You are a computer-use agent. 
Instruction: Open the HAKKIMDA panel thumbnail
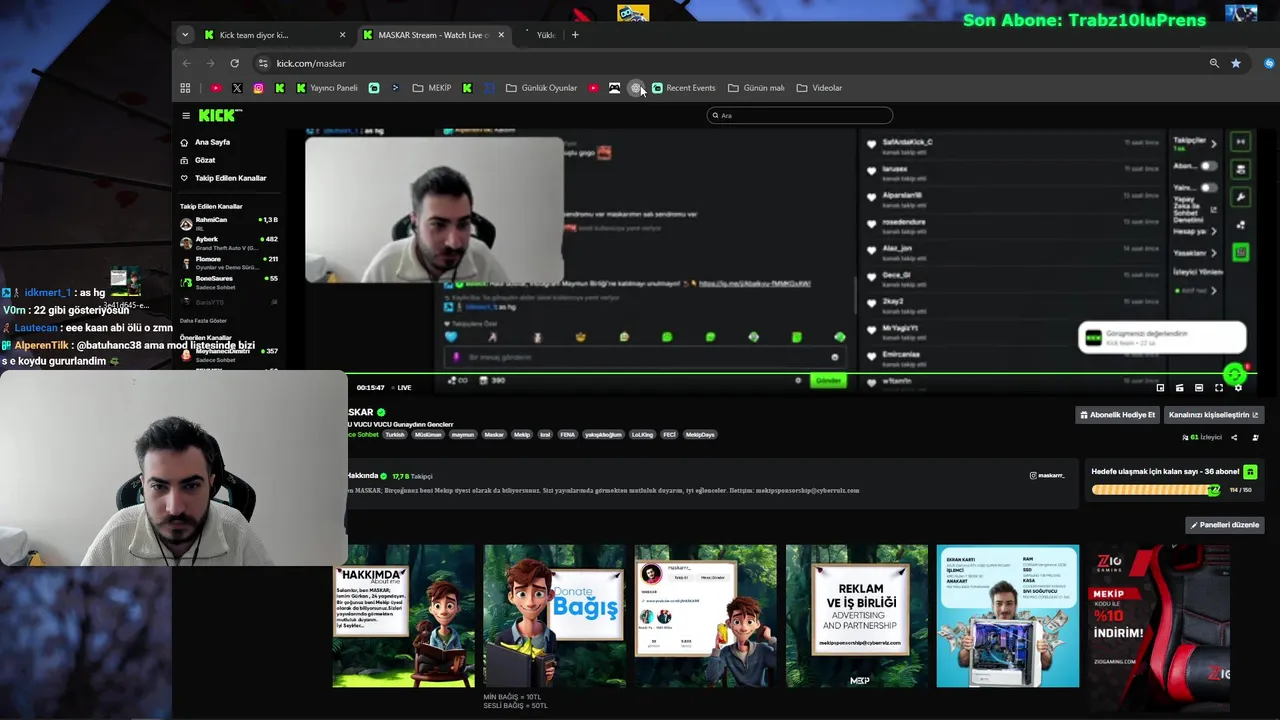[404, 616]
